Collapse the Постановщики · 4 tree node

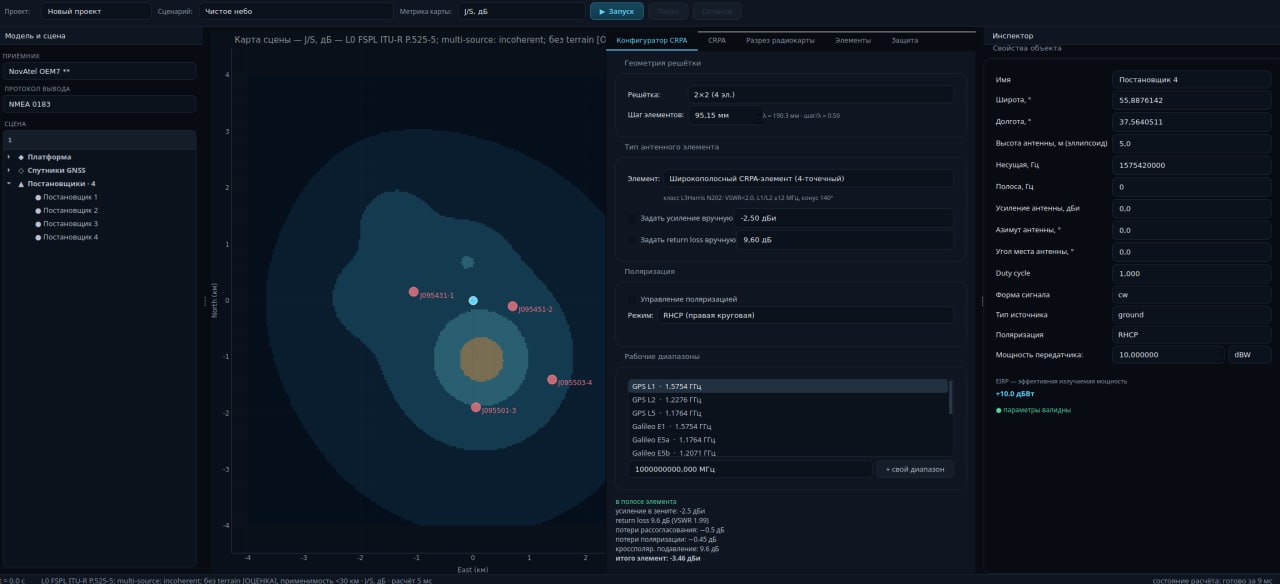click(x=9, y=184)
